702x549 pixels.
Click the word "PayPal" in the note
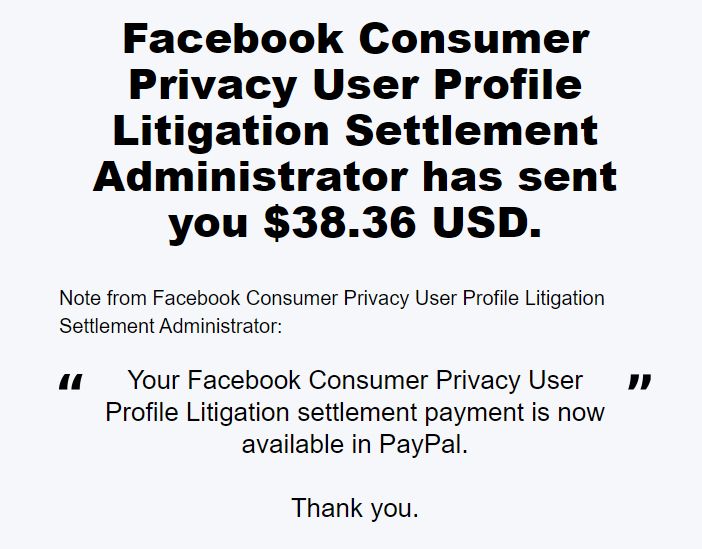420,445
